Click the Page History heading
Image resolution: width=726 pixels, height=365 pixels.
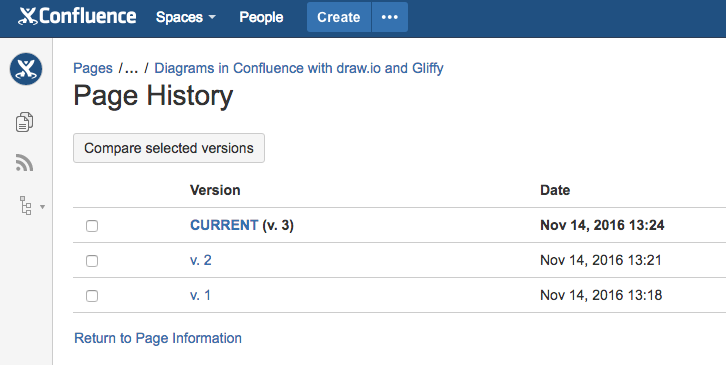click(x=153, y=97)
